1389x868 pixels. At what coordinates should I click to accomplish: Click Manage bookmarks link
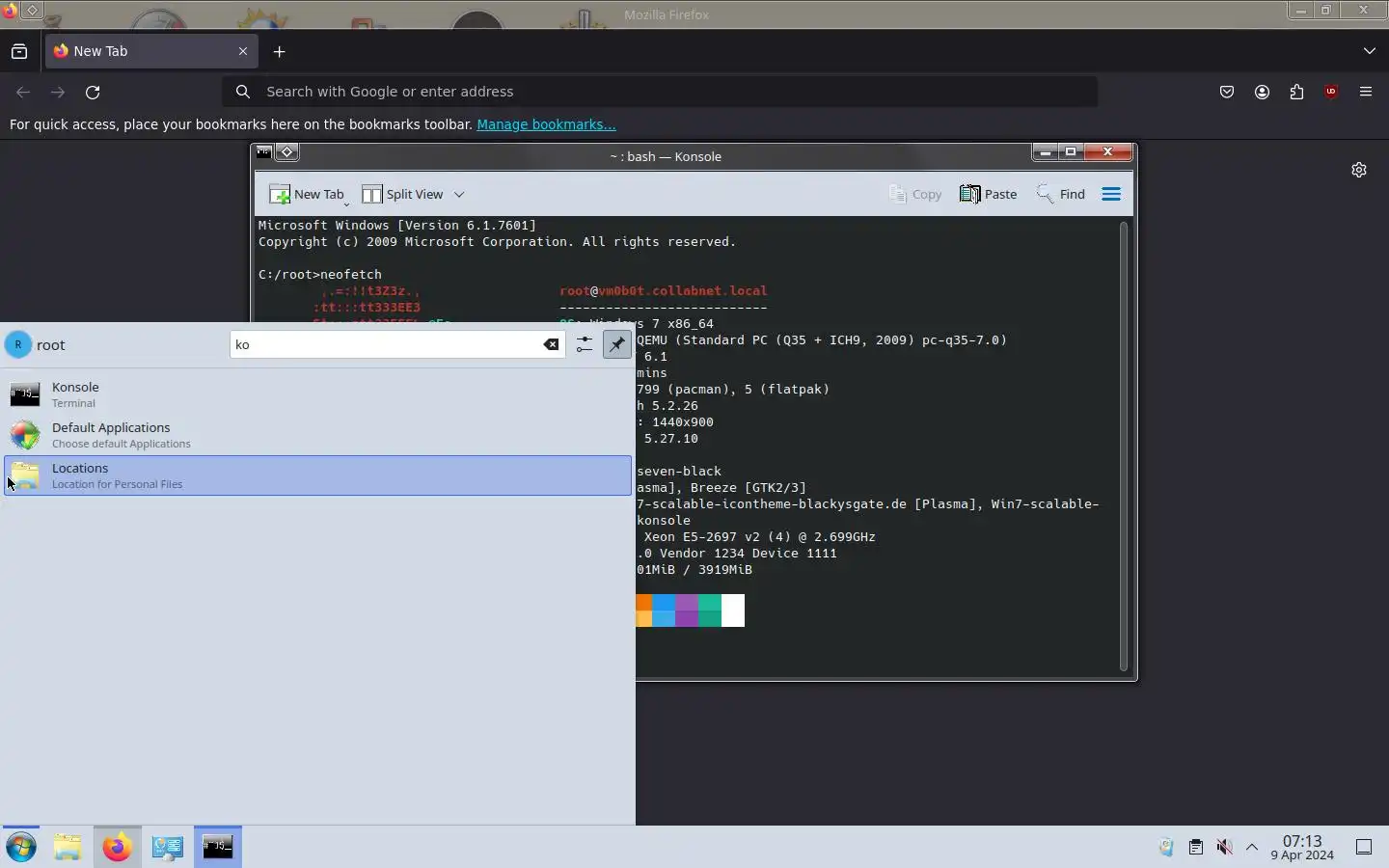pos(546,124)
